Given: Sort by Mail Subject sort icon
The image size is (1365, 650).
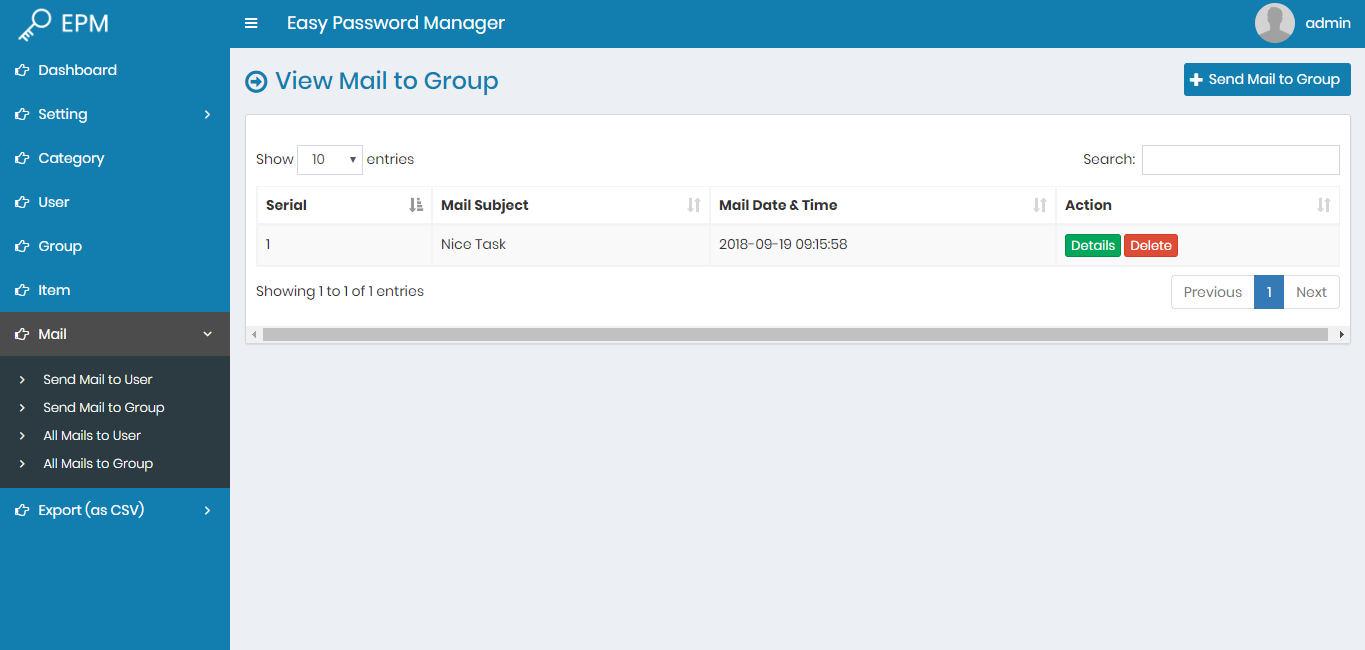Looking at the screenshot, I should pyautogui.click(x=694, y=205).
